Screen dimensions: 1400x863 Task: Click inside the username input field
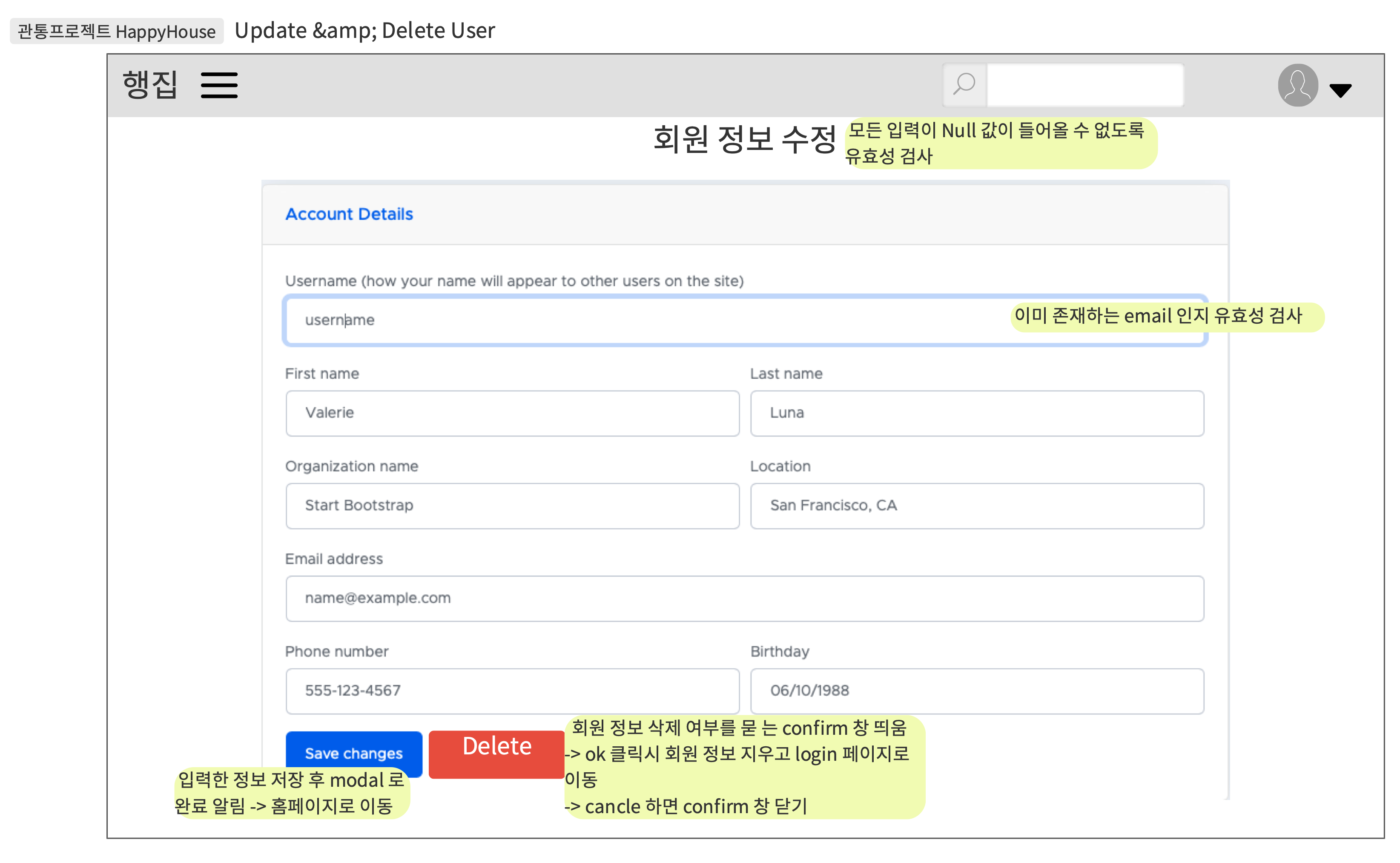pos(514,320)
